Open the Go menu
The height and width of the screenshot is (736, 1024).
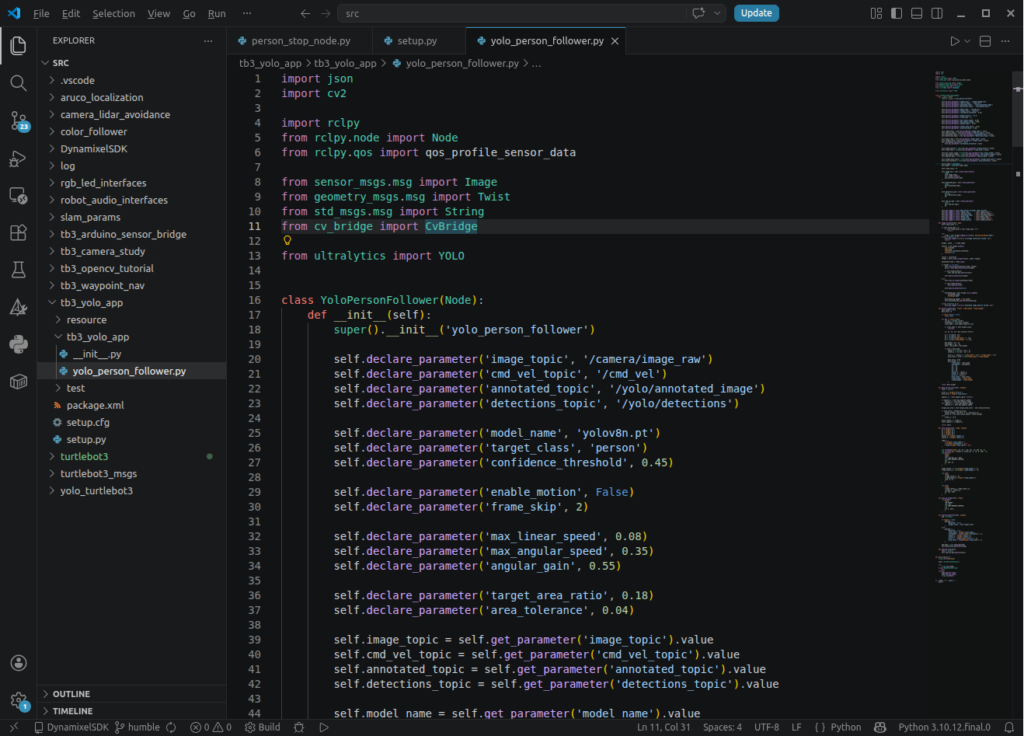(189, 13)
